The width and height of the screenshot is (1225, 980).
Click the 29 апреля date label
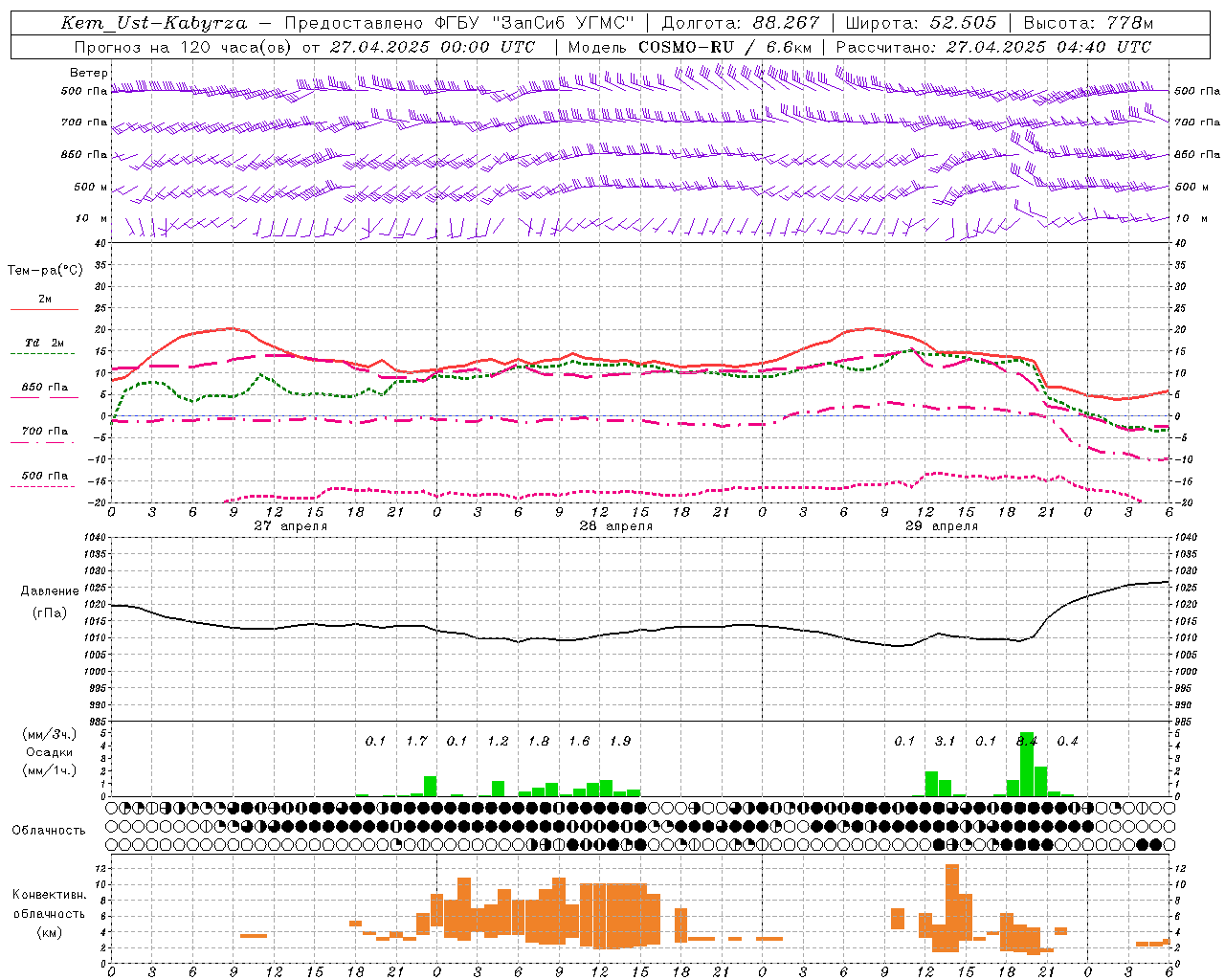tap(941, 526)
